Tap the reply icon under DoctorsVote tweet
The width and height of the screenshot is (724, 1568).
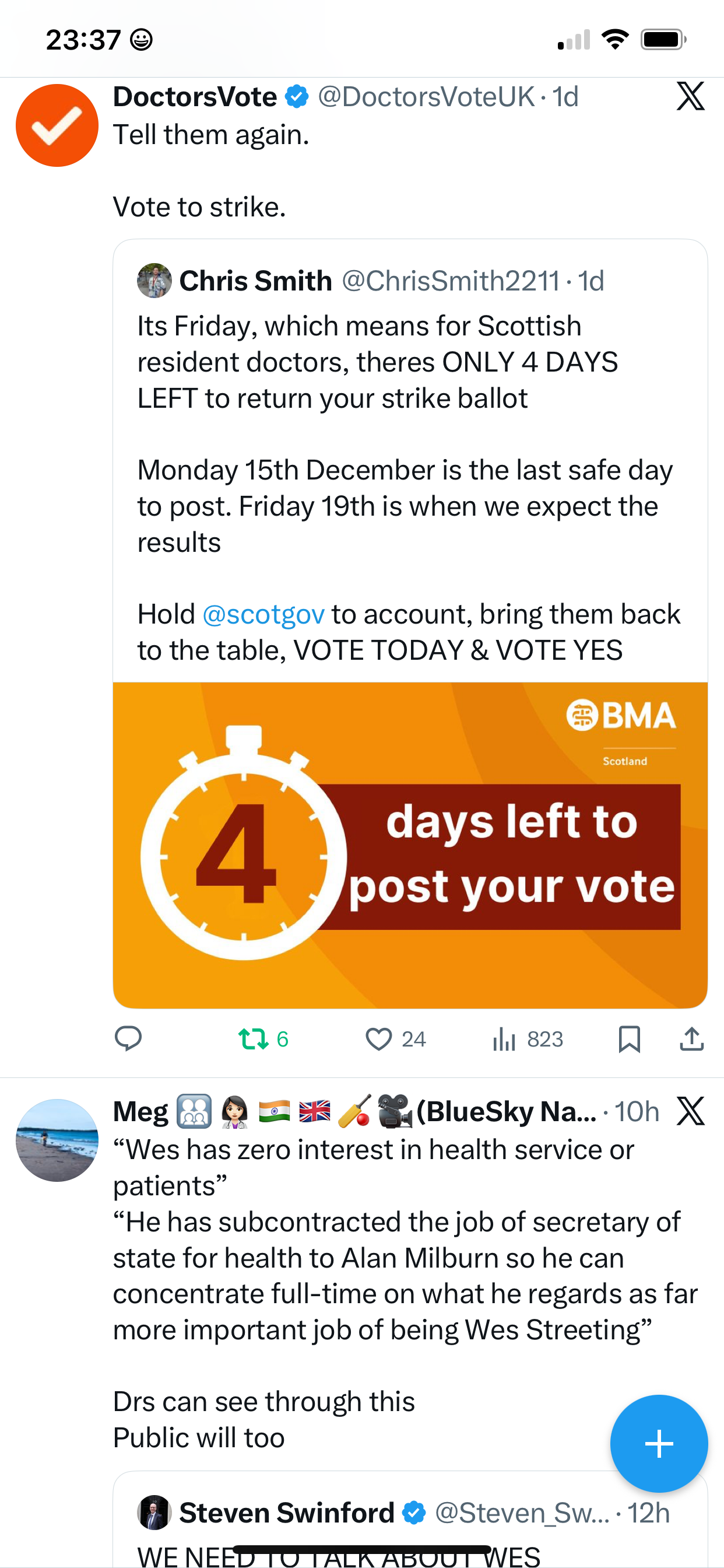[x=128, y=1038]
